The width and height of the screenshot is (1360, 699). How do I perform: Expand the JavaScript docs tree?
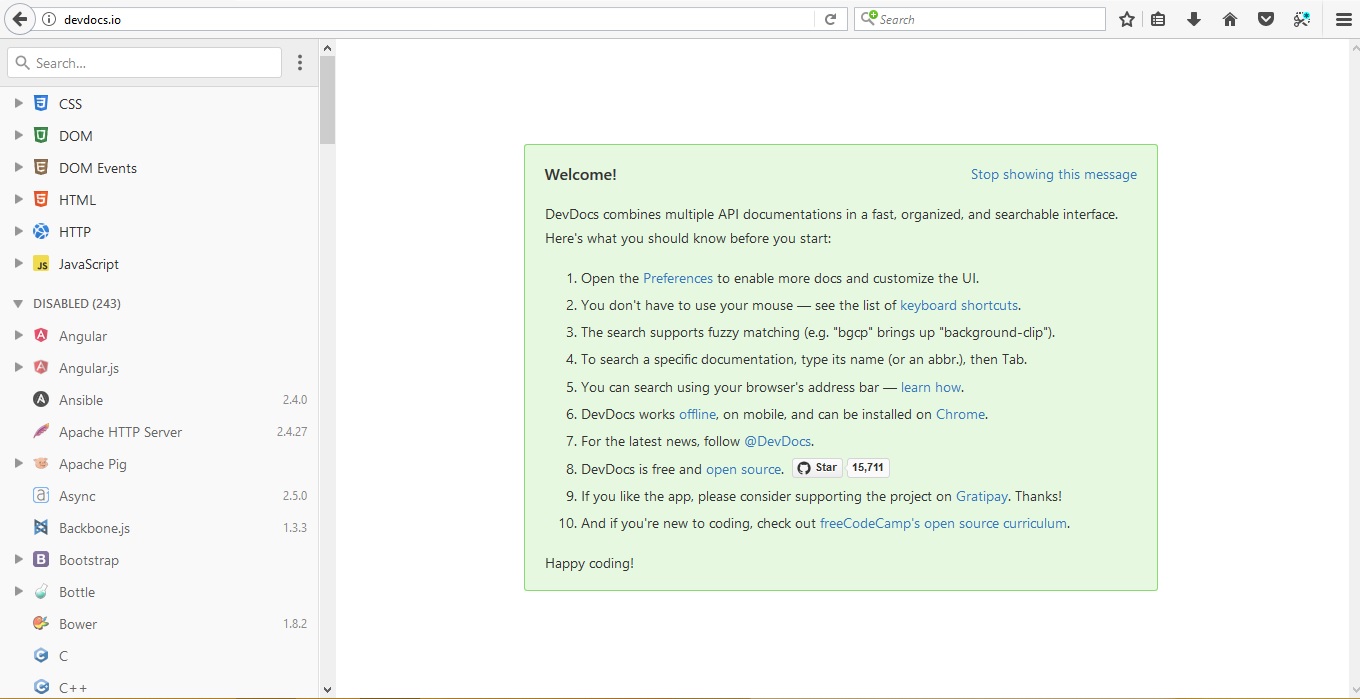[x=18, y=264]
